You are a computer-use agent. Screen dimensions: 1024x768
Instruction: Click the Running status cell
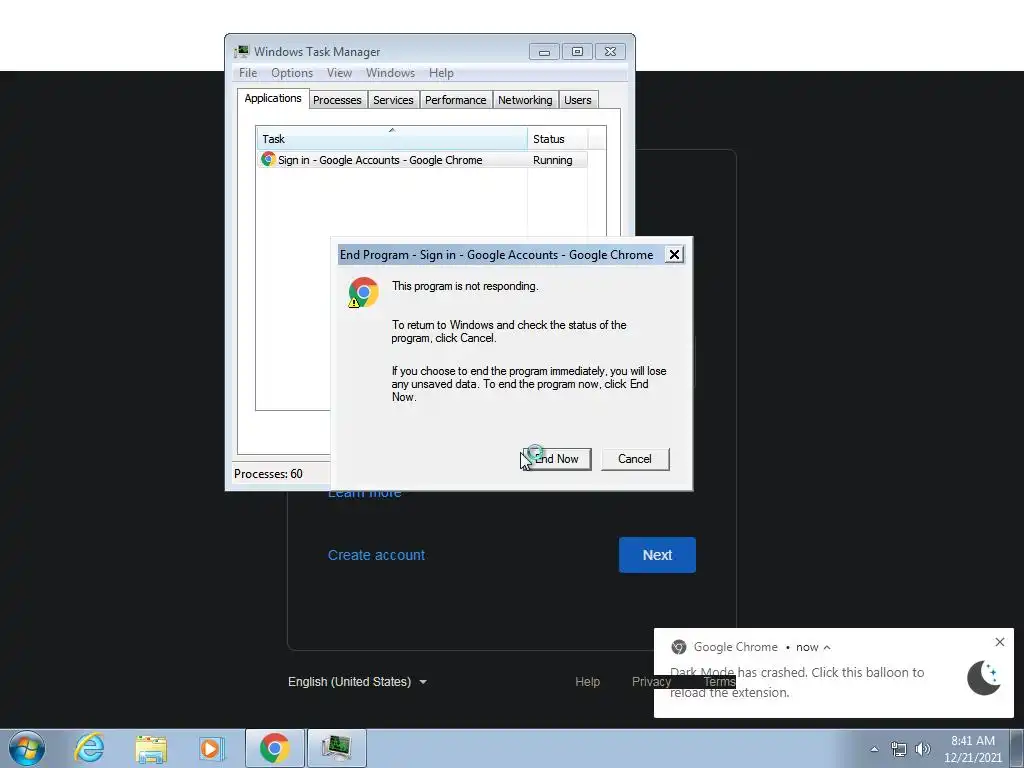552,160
